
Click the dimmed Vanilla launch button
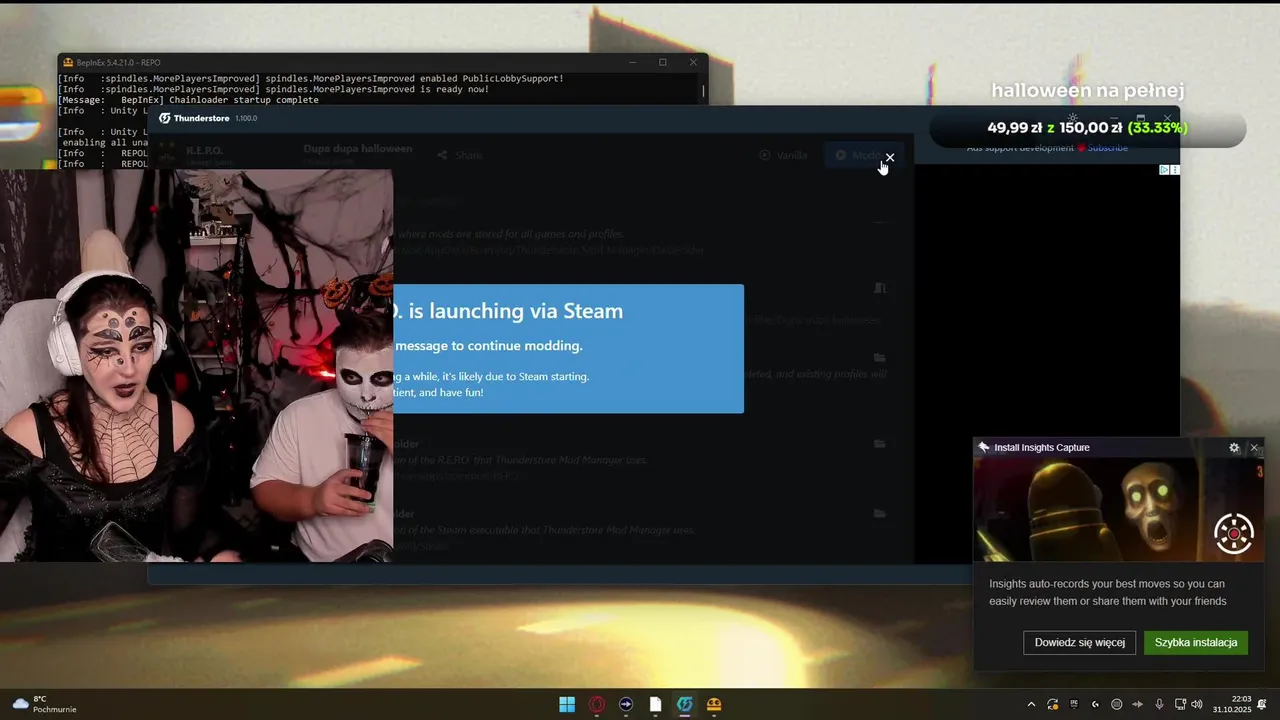click(x=783, y=155)
